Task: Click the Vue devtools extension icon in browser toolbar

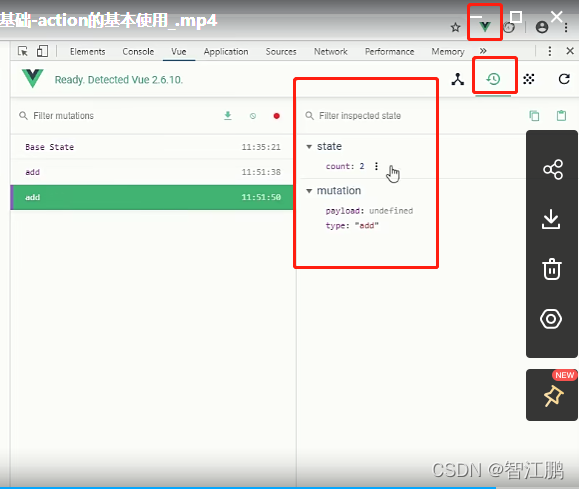Action: pos(485,27)
